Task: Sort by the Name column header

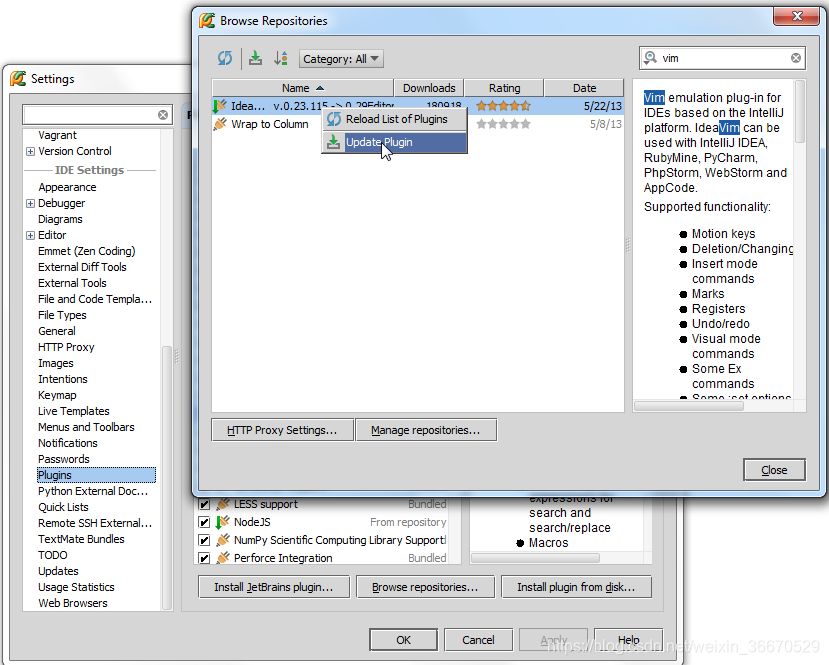Action: pos(303,88)
